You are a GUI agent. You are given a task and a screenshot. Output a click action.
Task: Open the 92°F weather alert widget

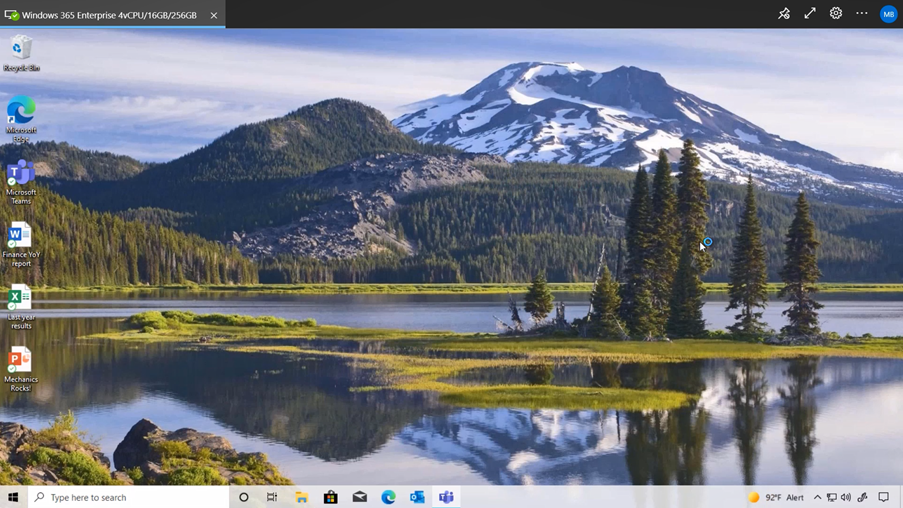pyautogui.click(x=777, y=497)
